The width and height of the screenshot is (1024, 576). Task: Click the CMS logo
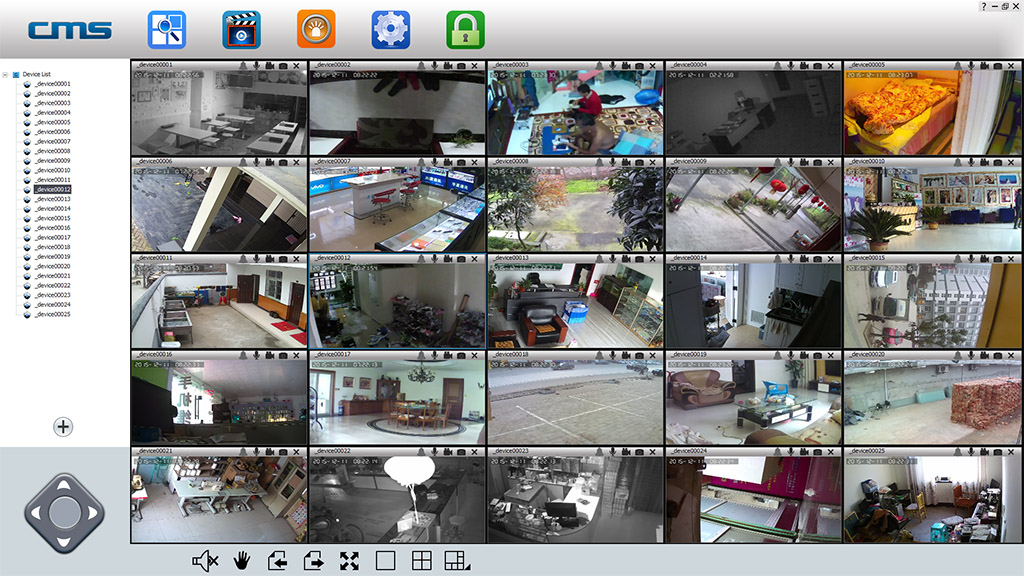coord(70,30)
